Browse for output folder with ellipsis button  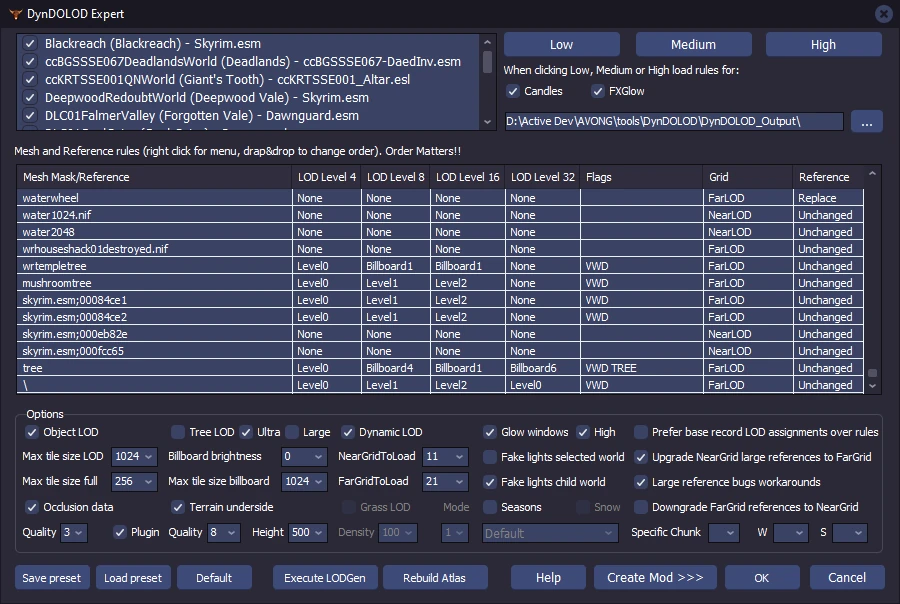[x=867, y=121]
